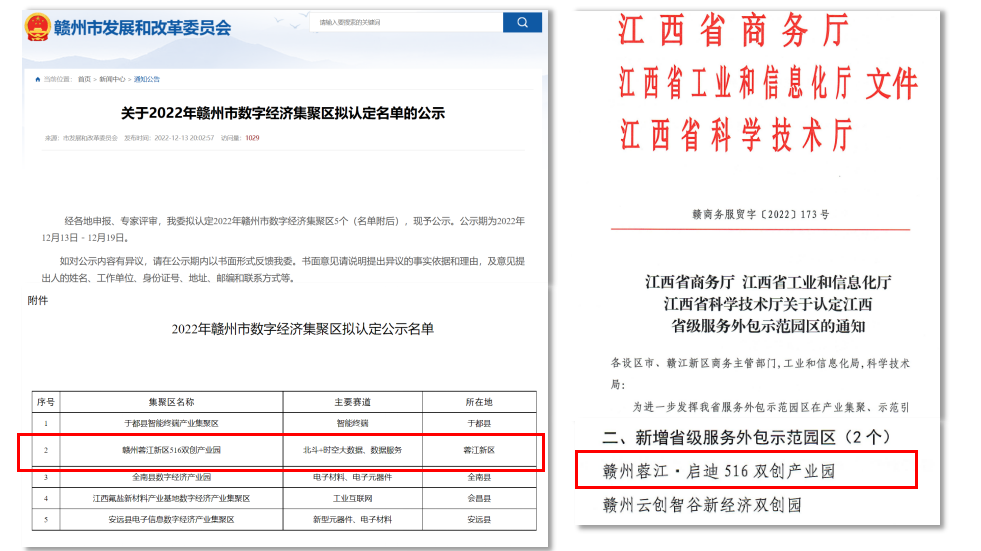Screen dimensions: 981x551
Task: Select the 智能终端 cell in 主要赛道 column
Action: click(352, 423)
